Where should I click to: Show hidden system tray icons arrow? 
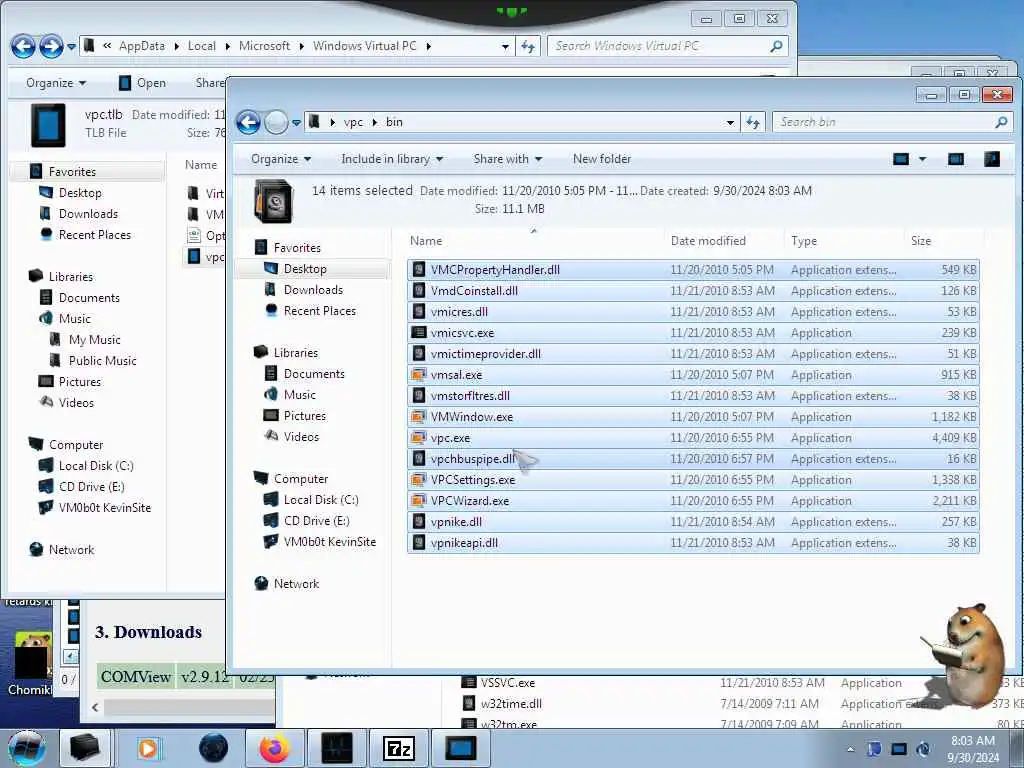pyautogui.click(x=850, y=749)
